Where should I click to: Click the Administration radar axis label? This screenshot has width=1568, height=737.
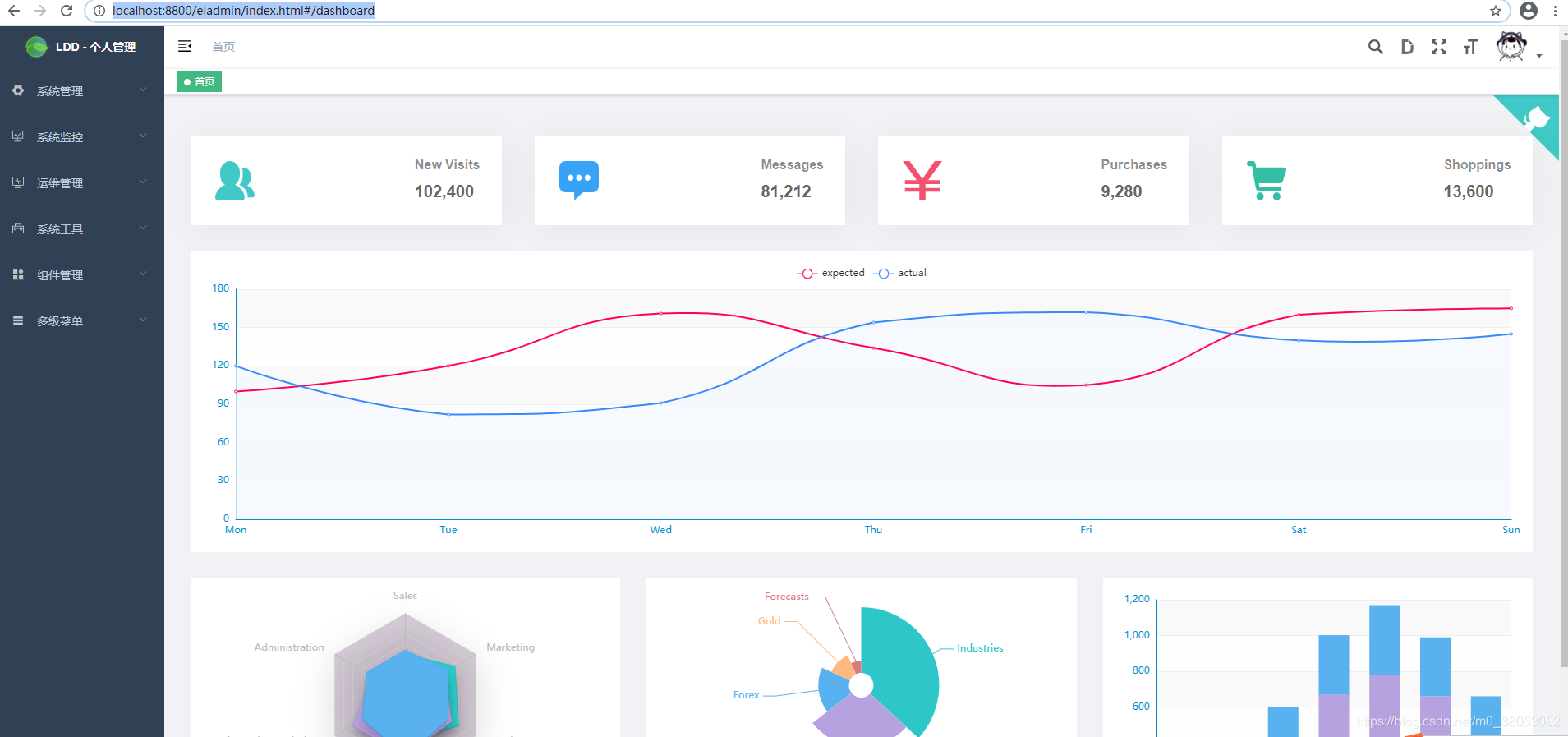(x=289, y=647)
